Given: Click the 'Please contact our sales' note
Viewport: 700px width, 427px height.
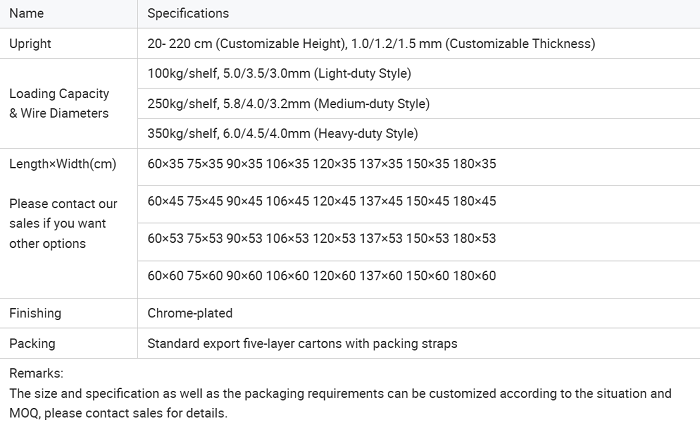Looking at the screenshot, I should point(62,223).
